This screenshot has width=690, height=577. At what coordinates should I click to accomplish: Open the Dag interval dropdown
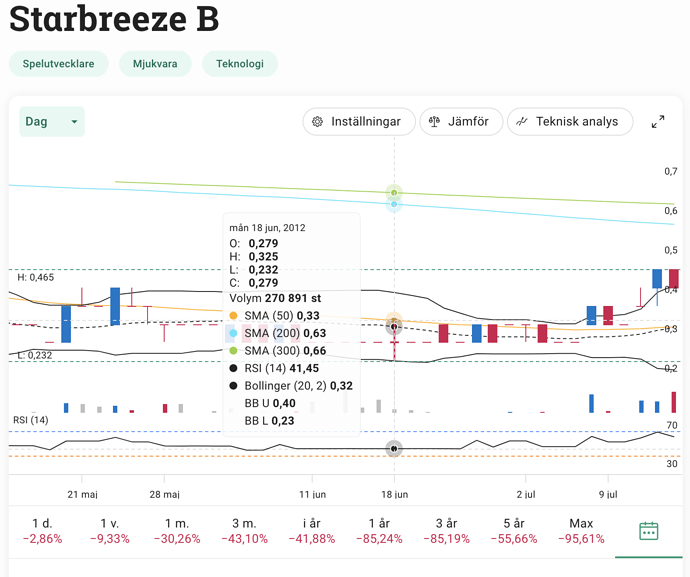[52, 121]
